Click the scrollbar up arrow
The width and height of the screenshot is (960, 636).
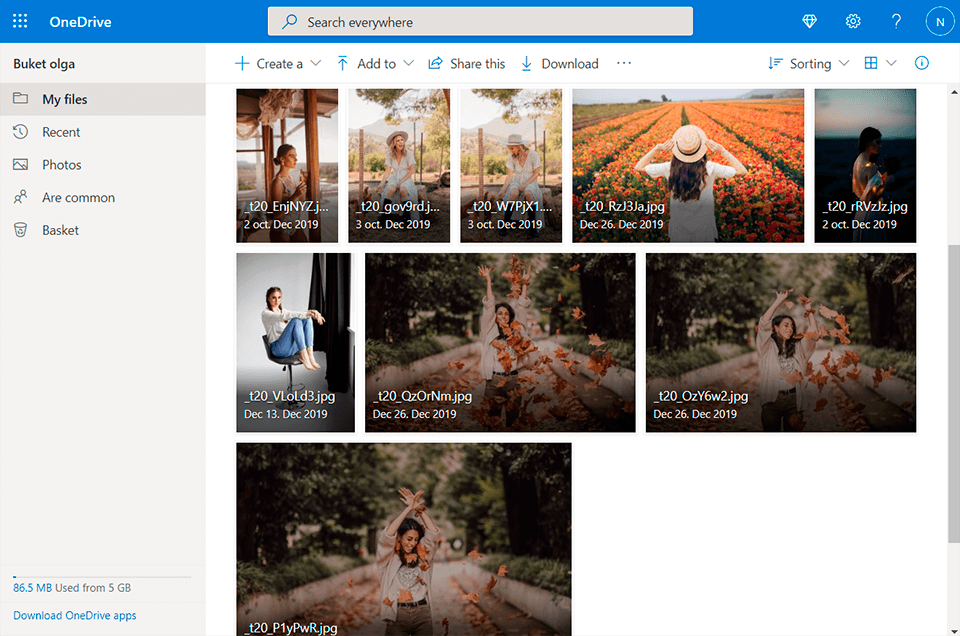954,92
